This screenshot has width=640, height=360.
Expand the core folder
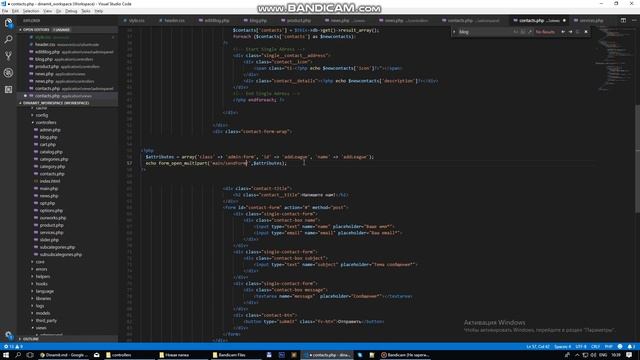pyautogui.click(x=40, y=262)
